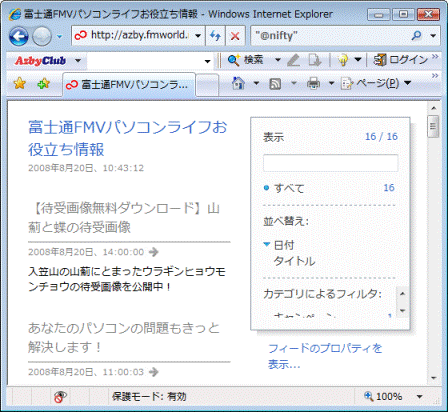Click page scrollbar up arrow
The height and width of the screenshot is (412, 448).
pyautogui.click(x=434, y=108)
